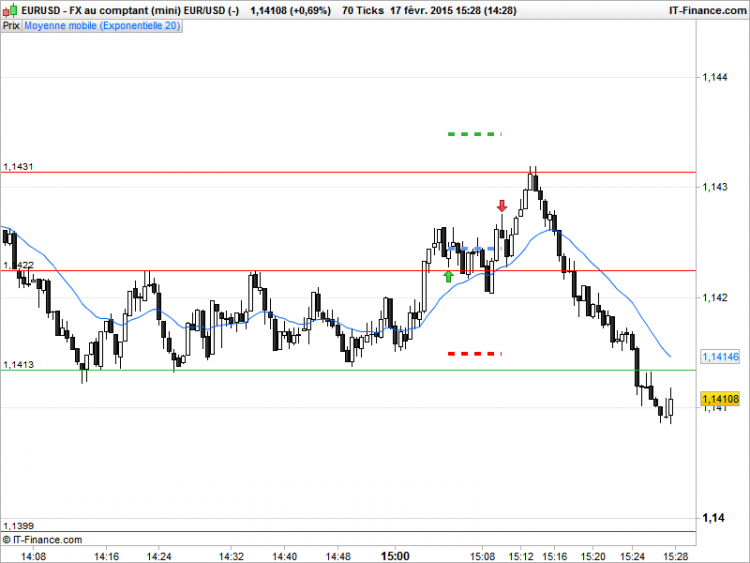Open Moyenne mobile (Exponentielle 20) indicator label
Screen dimensions: 750x563
coord(102,26)
